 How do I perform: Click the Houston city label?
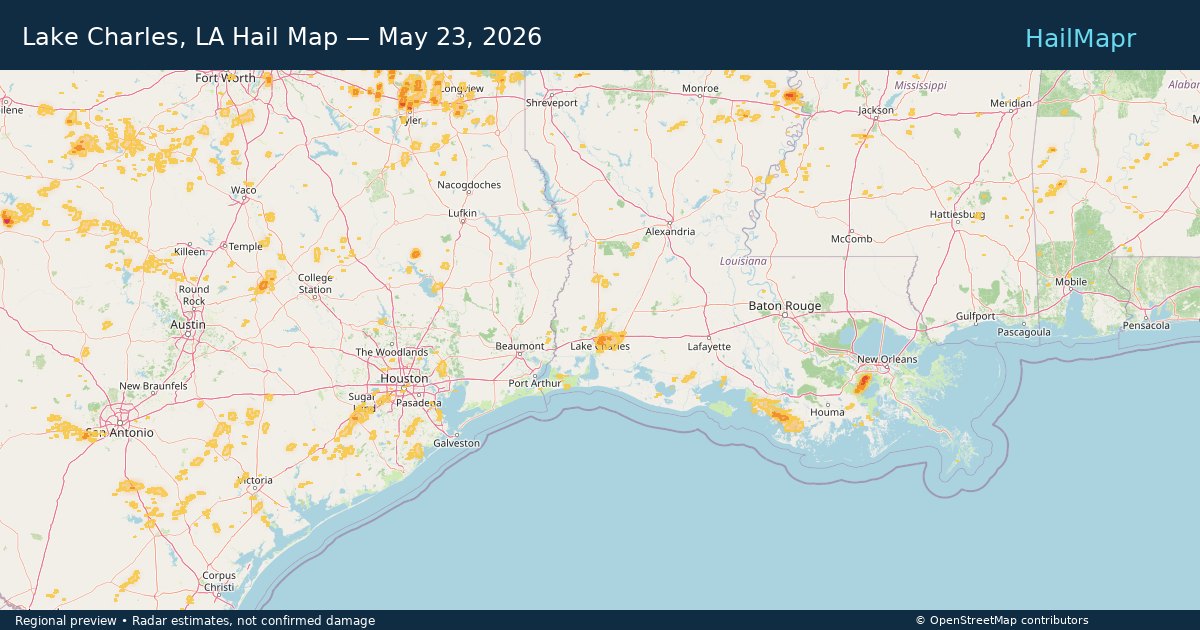tap(404, 379)
